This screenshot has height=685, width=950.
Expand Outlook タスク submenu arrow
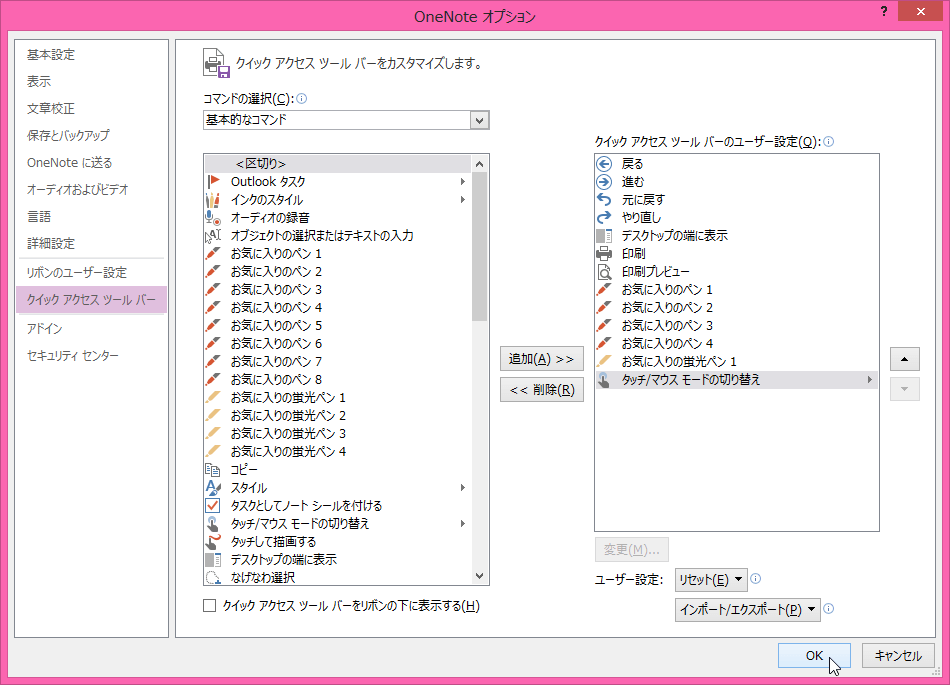(x=463, y=182)
